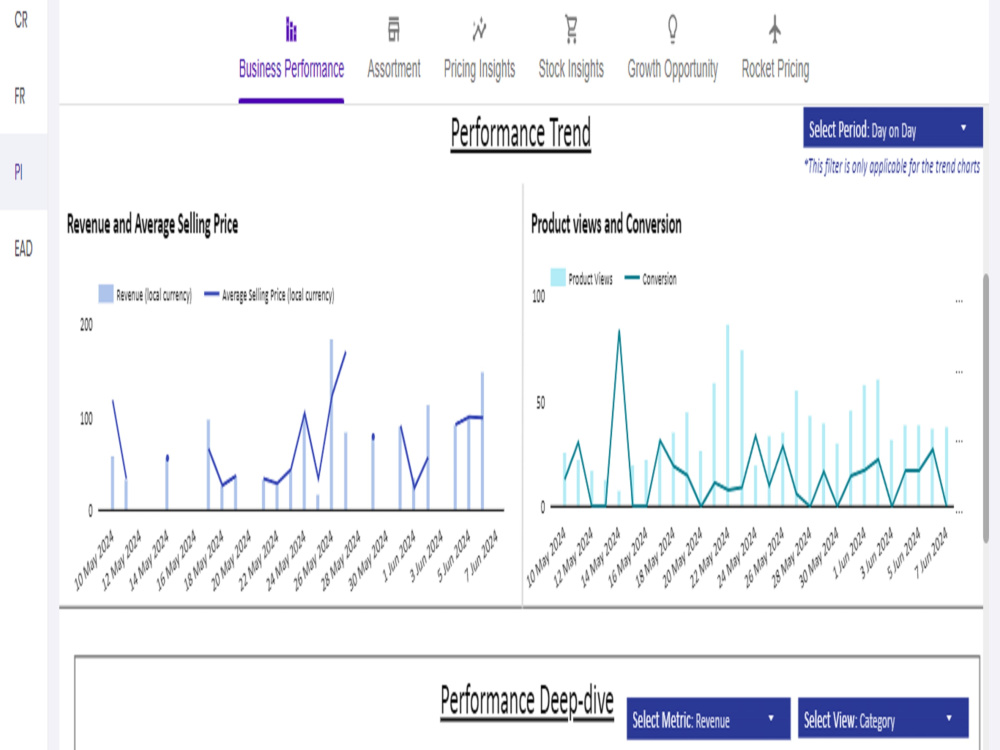1000x750 pixels.
Task: Go to the Growth Opportunity tab
Action: (x=672, y=57)
